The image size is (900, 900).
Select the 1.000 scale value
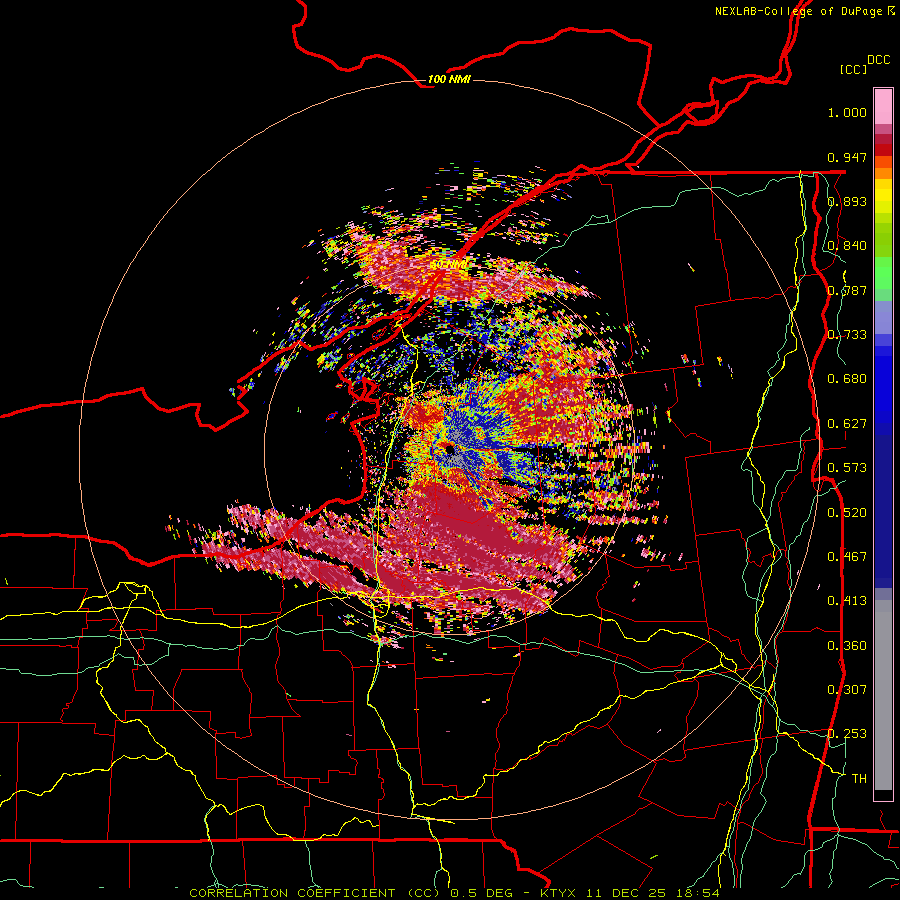[x=847, y=112]
